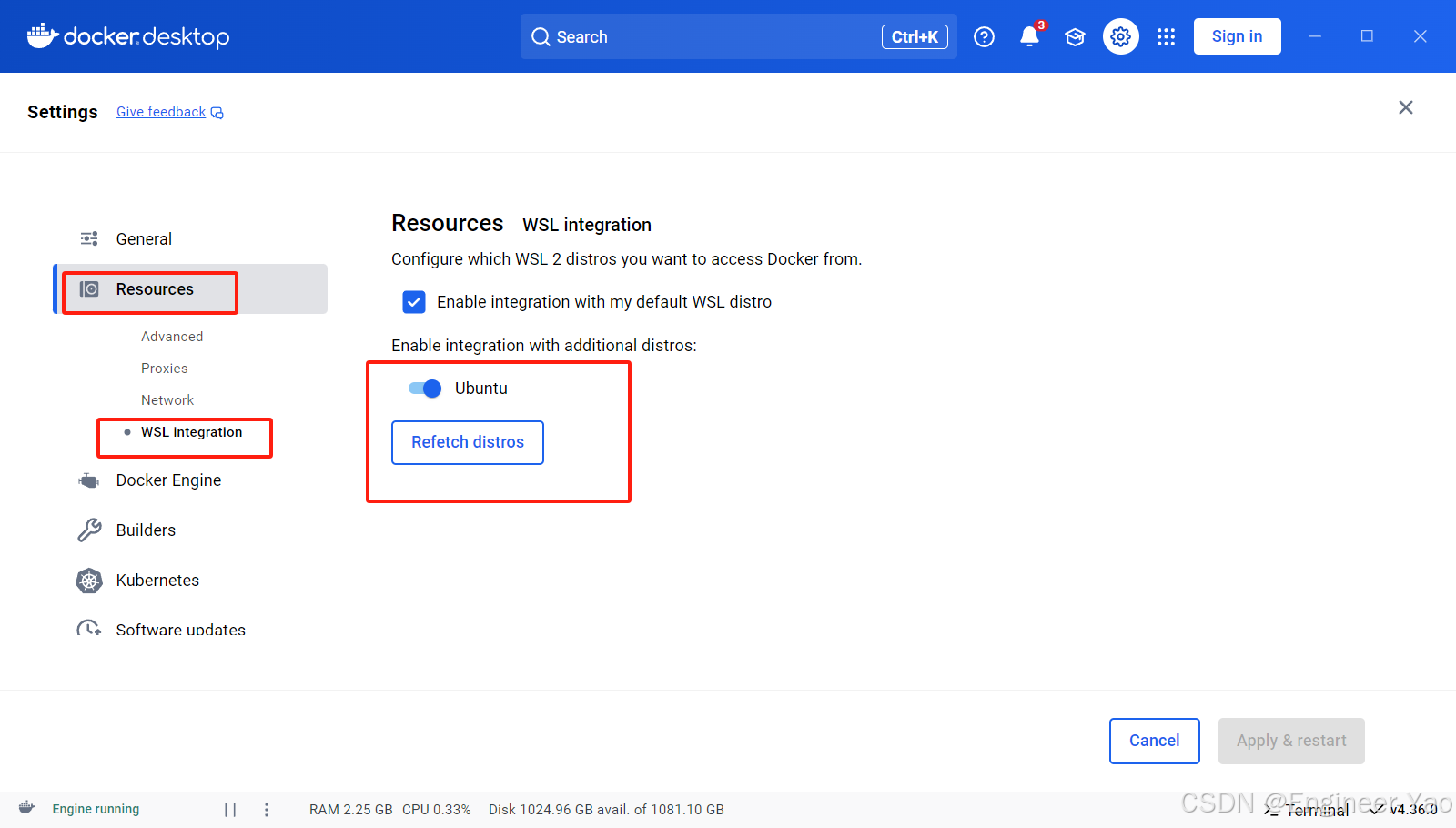
Task: Select the WSL integration sub-item
Action: pos(191,432)
